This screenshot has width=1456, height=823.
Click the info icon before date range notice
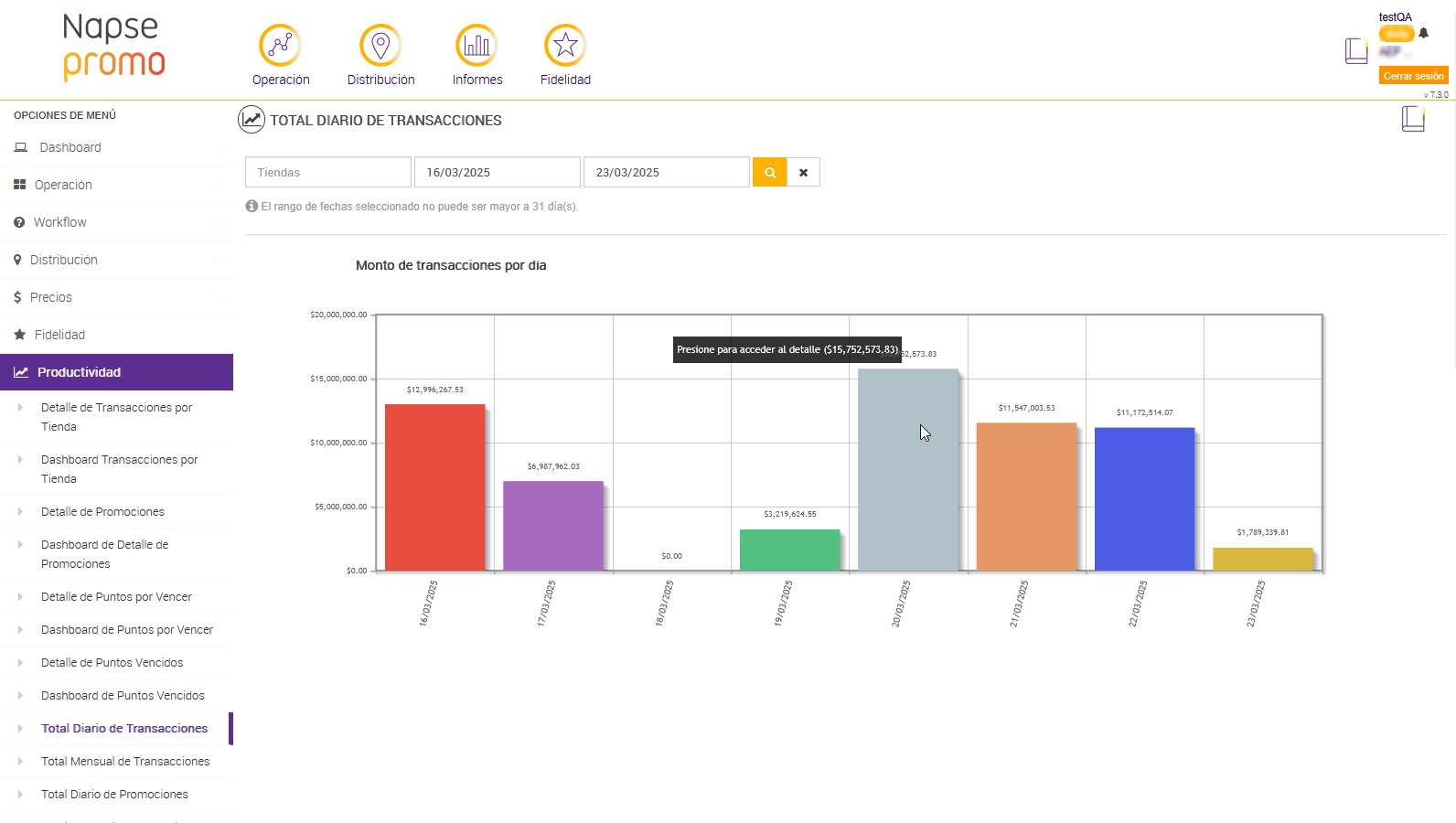(x=252, y=206)
